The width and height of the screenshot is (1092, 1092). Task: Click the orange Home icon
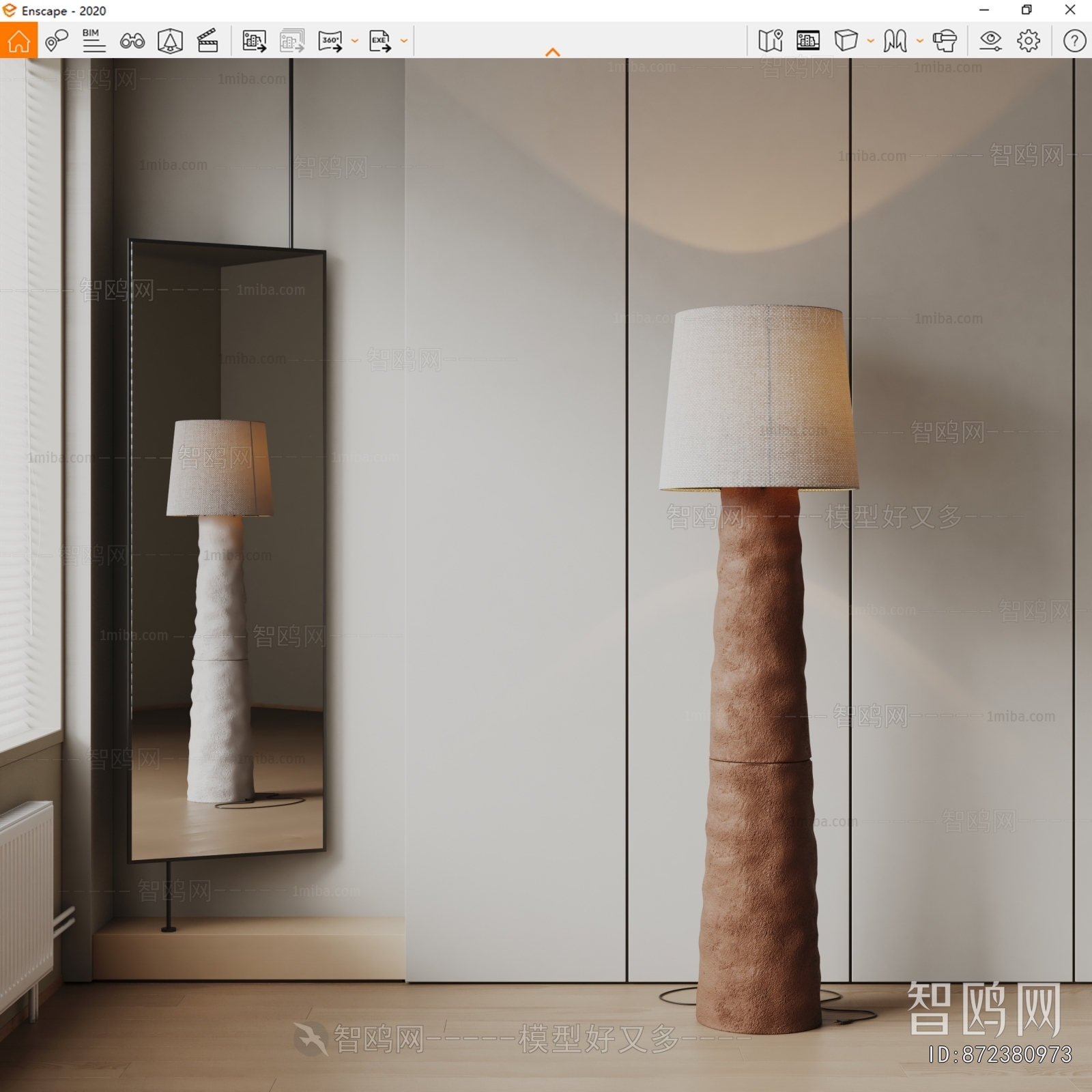pyautogui.click(x=18, y=40)
